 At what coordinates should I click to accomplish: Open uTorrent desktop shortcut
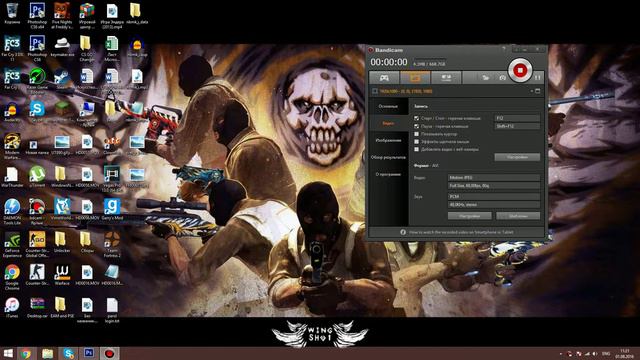(x=37, y=177)
